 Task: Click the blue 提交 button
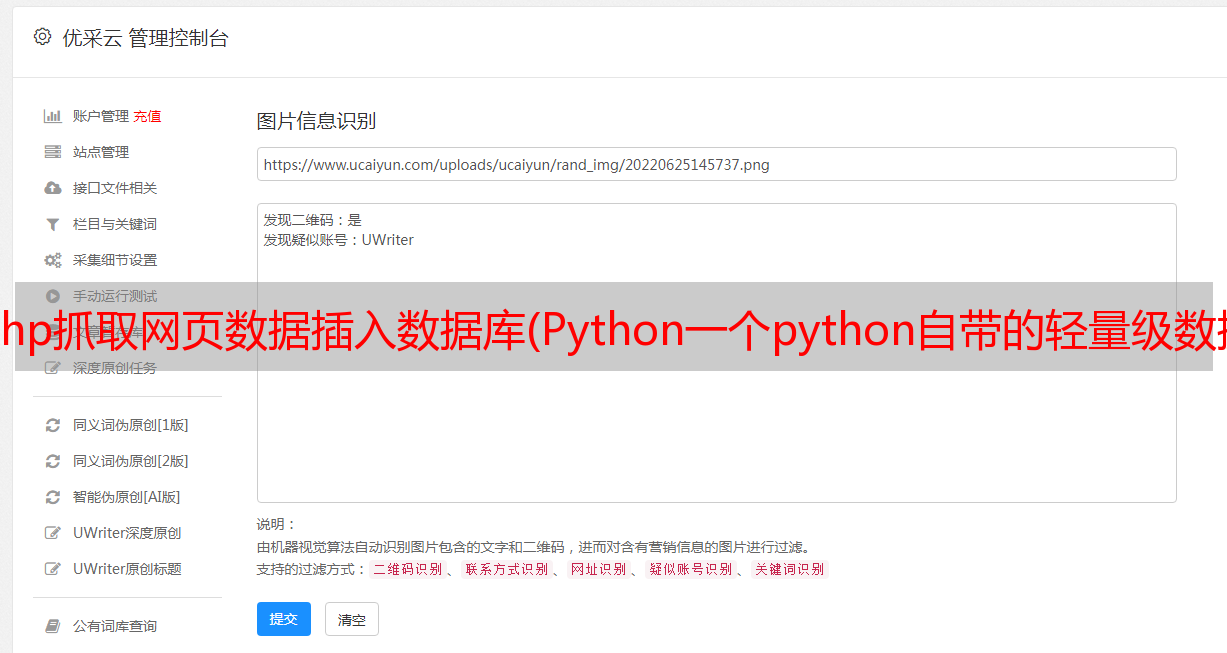click(284, 619)
